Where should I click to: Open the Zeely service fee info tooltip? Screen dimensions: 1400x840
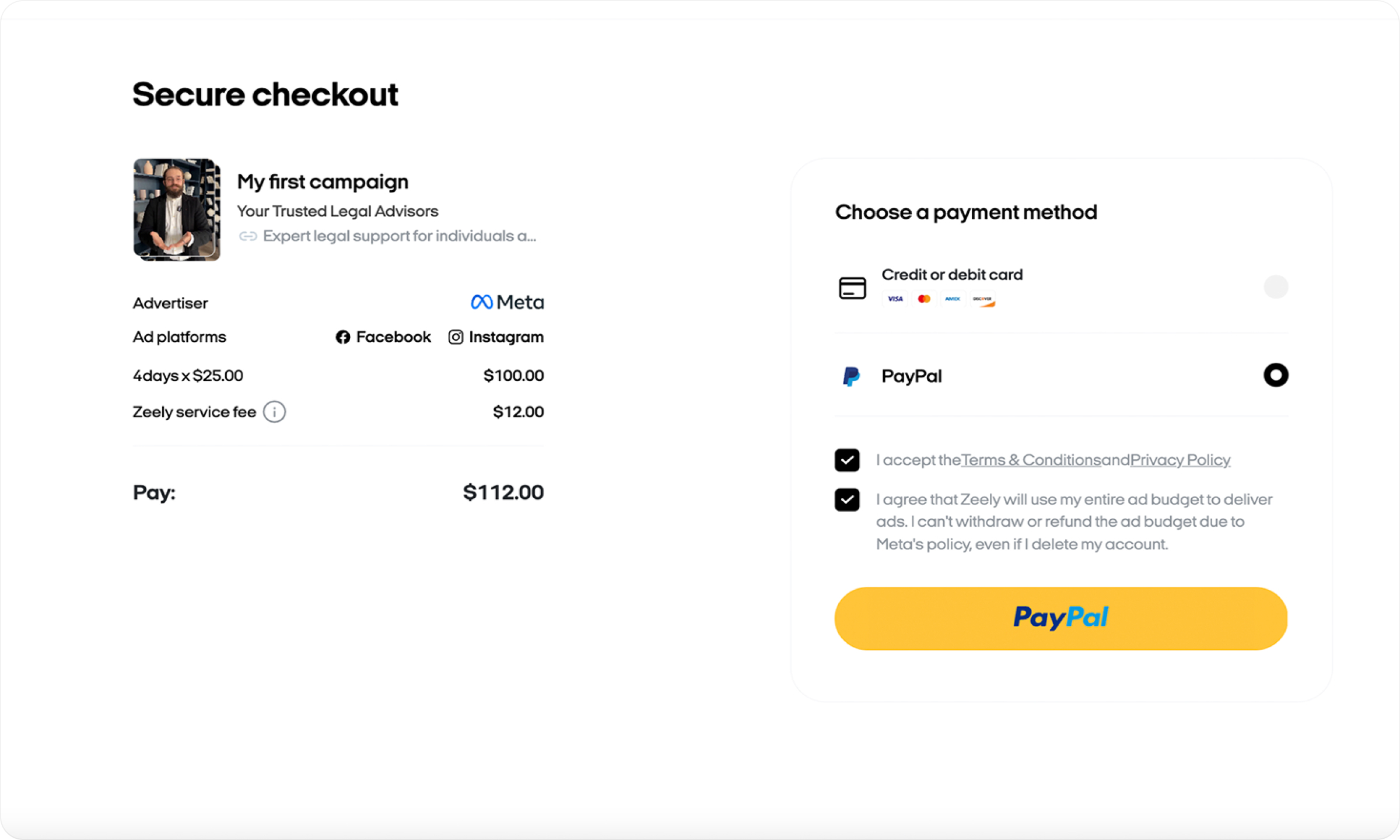[274, 412]
